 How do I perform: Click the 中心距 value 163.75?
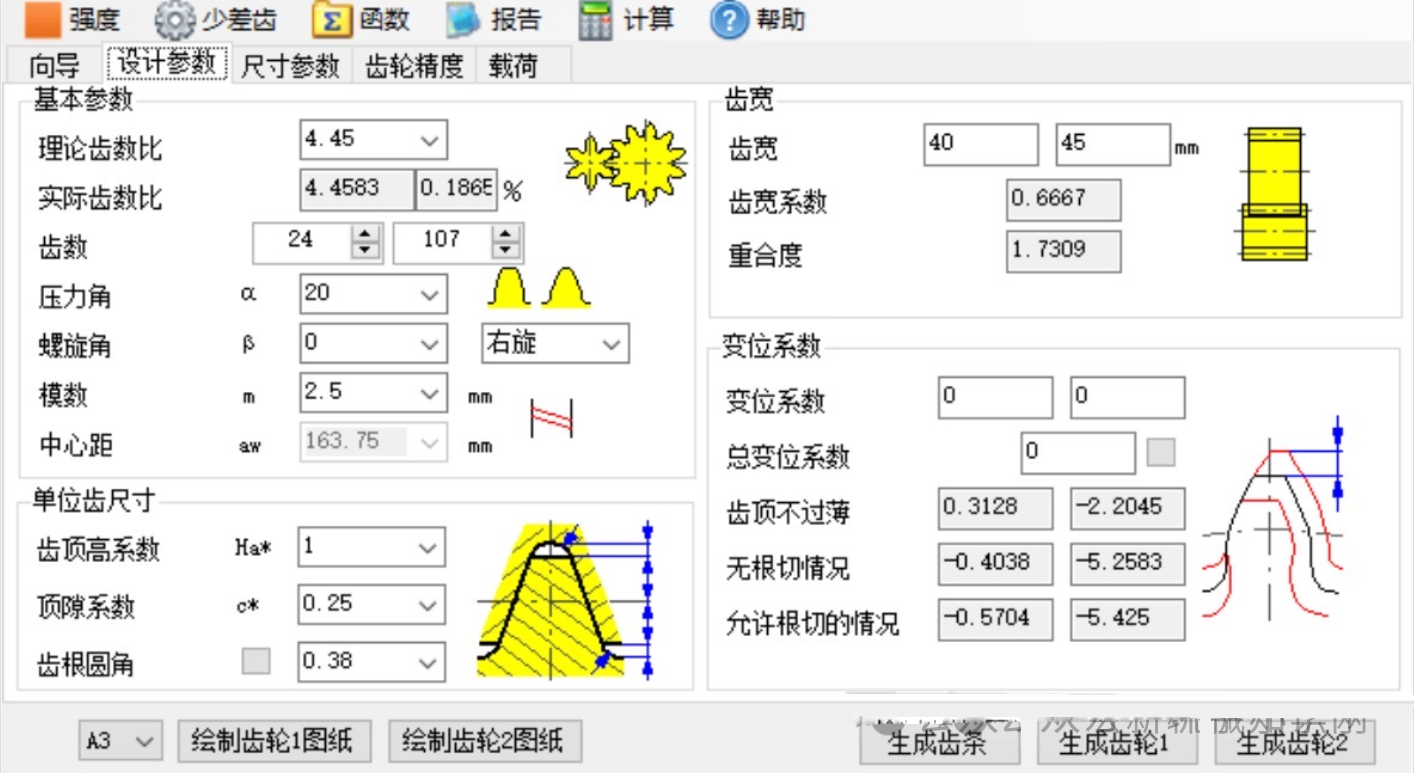click(x=374, y=442)
